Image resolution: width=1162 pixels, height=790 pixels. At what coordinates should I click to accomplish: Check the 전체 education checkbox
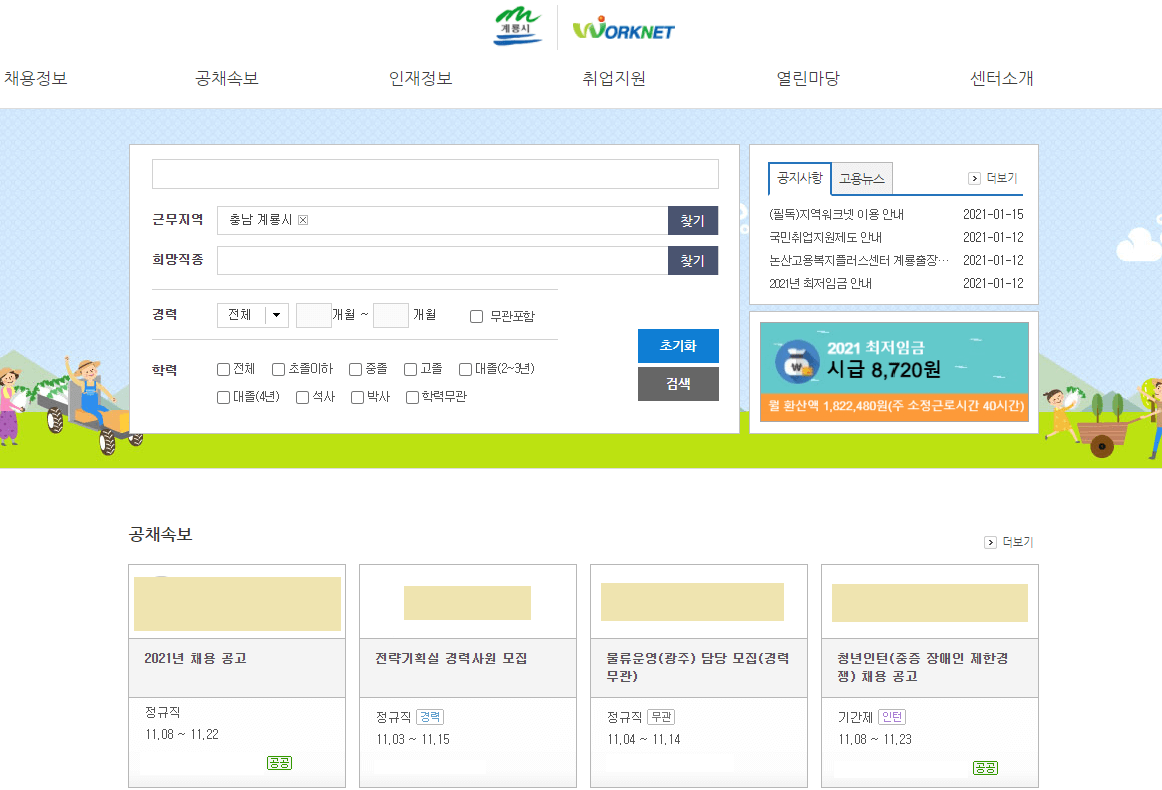223,369
